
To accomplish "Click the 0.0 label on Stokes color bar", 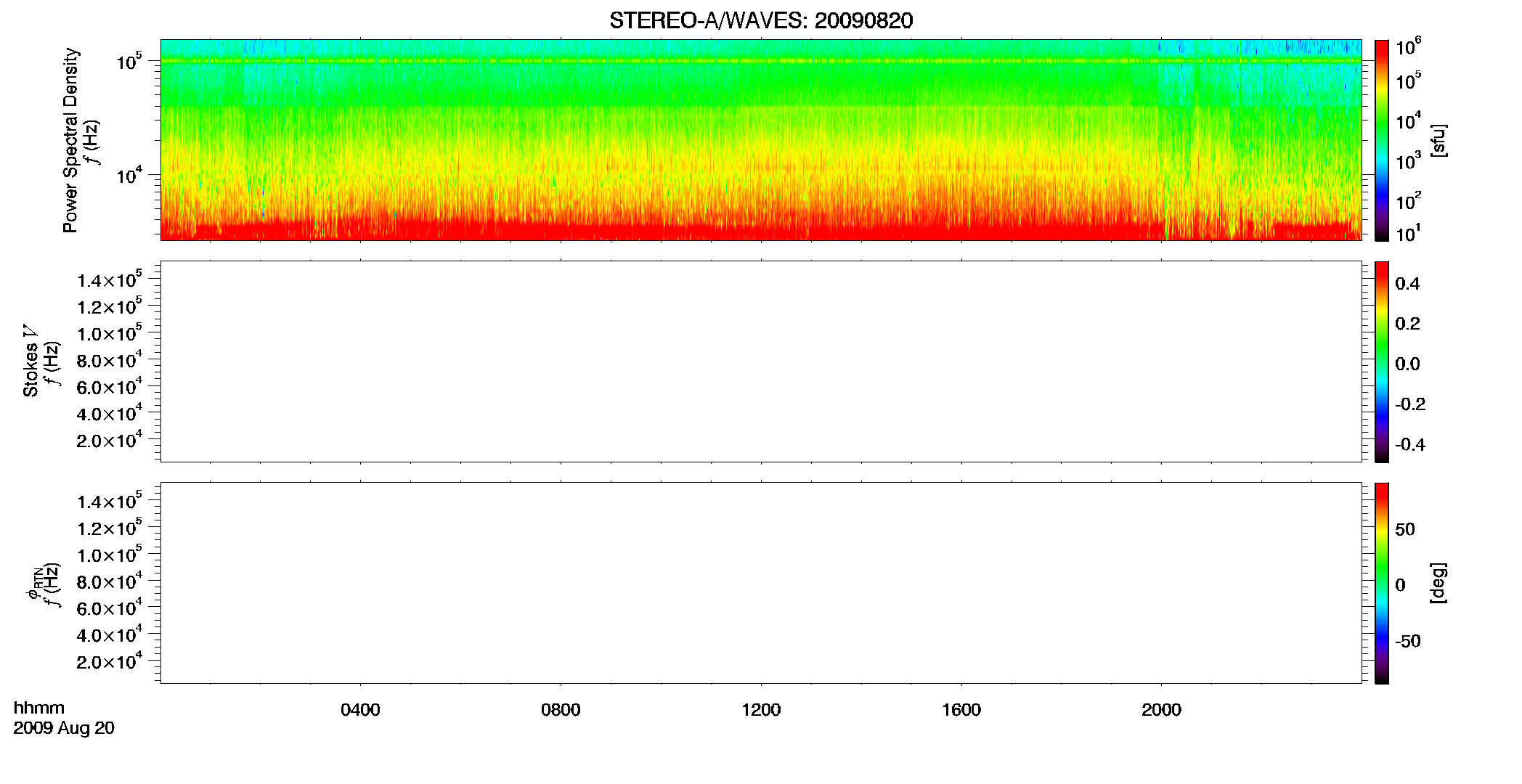I will [1407, 364].
